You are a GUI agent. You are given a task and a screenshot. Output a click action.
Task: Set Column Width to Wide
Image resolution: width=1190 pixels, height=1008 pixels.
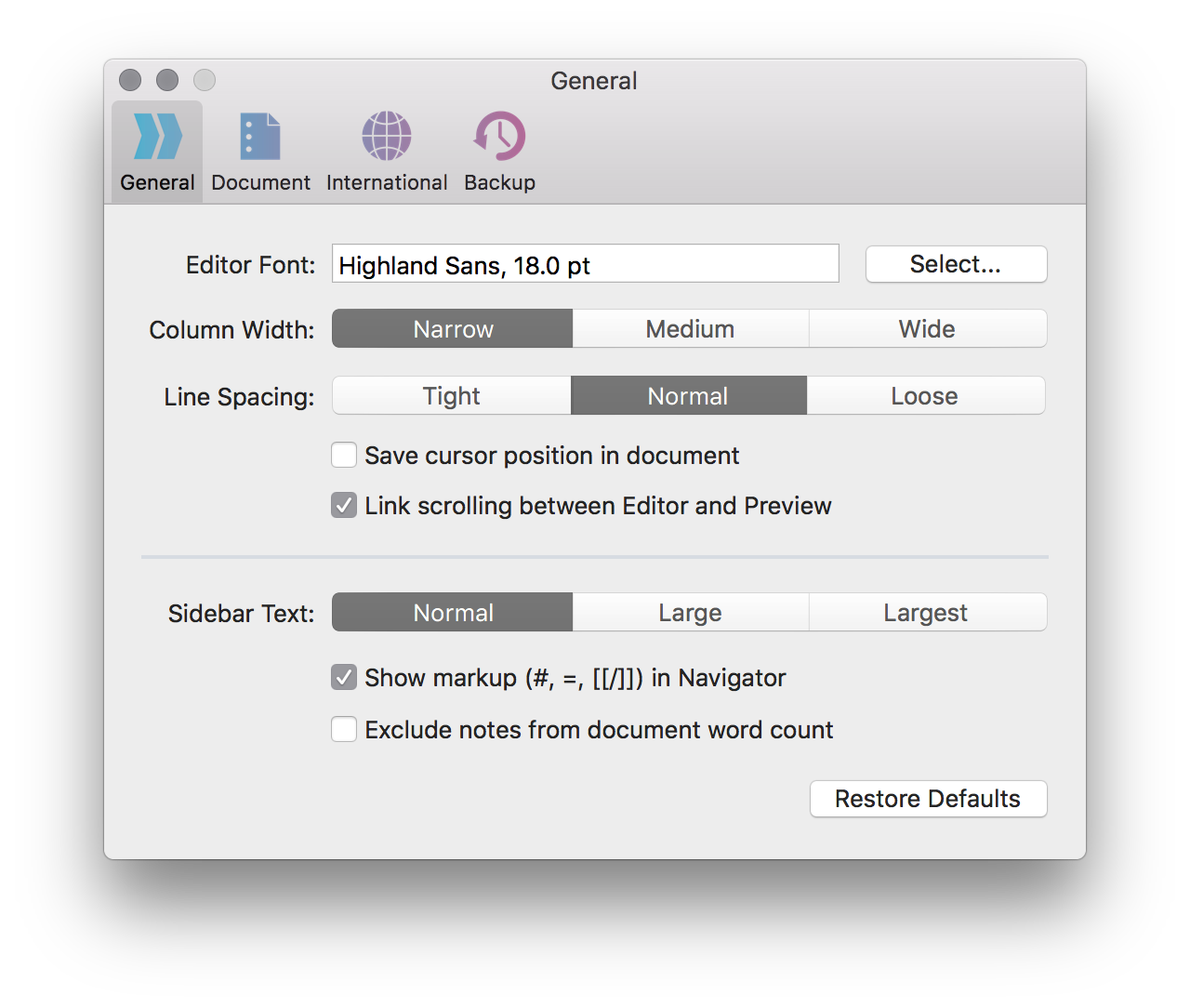coord(926,328)
